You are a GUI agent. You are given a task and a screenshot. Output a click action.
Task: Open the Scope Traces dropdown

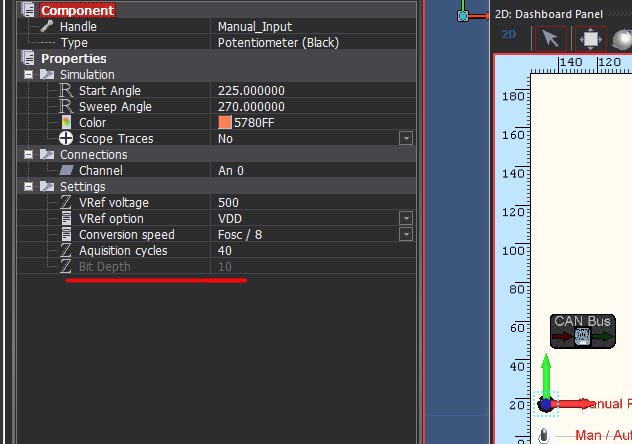(x=406, y=138)
